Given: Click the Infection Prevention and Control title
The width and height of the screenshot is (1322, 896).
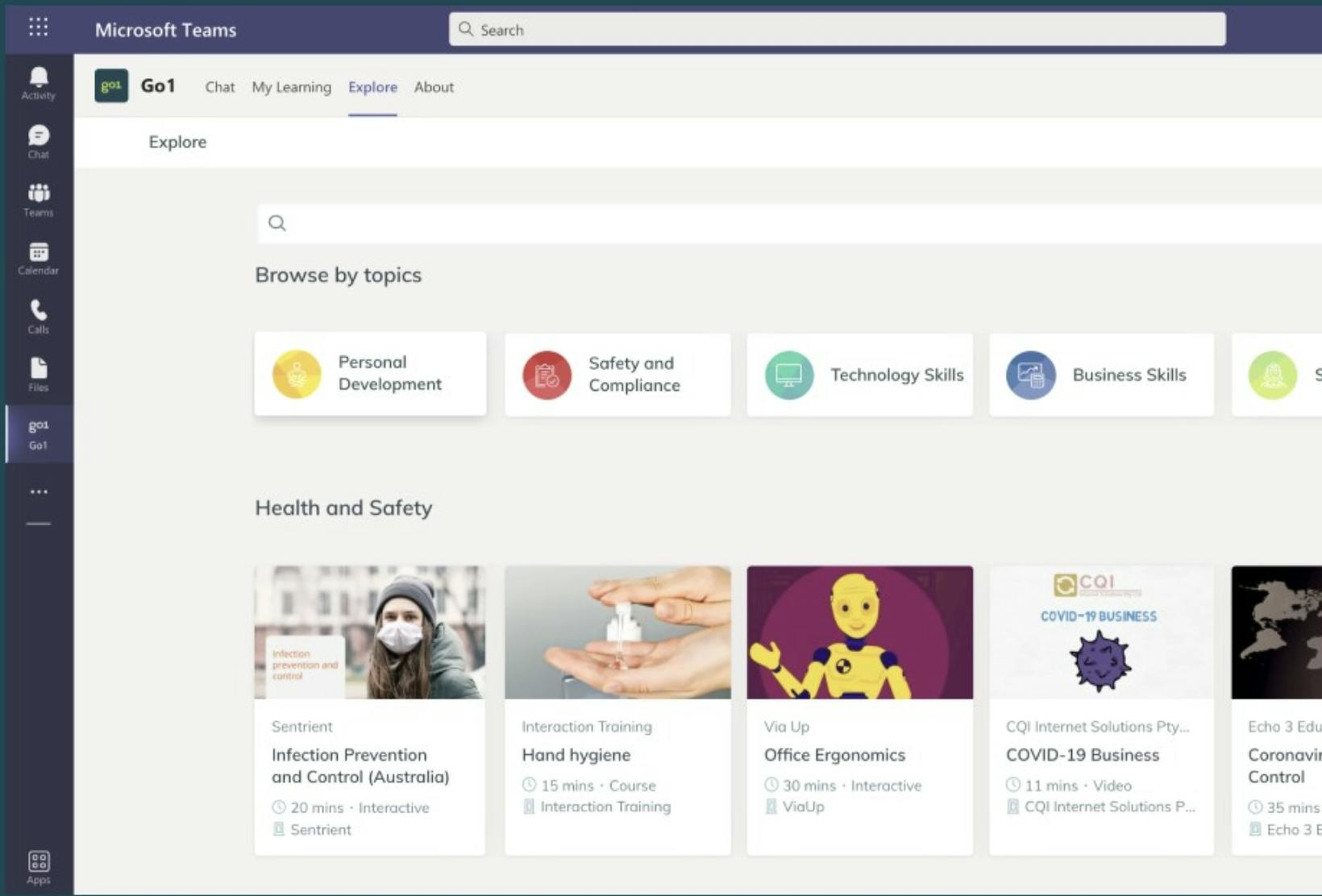Looking at the screenshot, I should tap(360, 765).
